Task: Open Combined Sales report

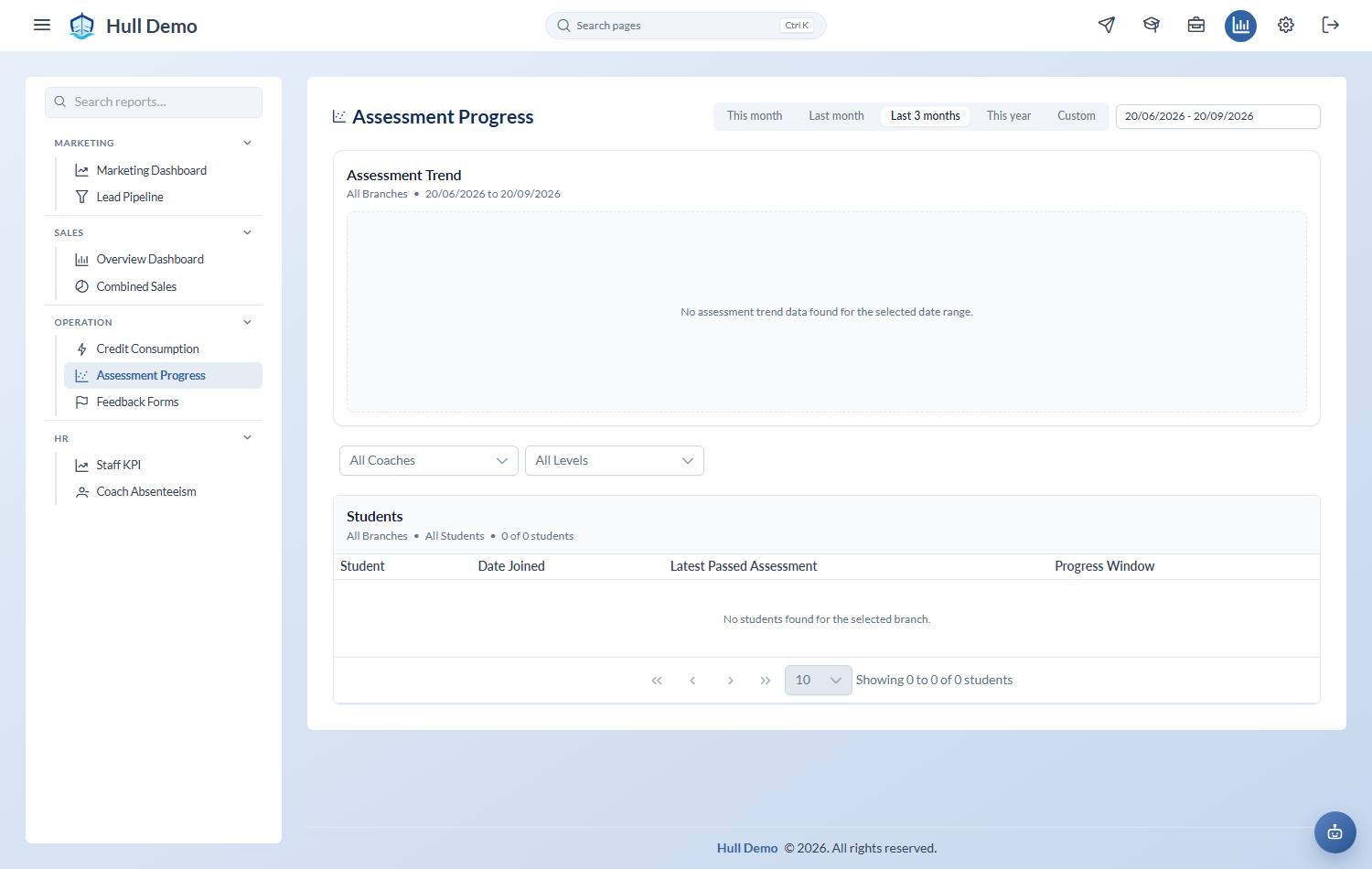Action: (163, 286)
